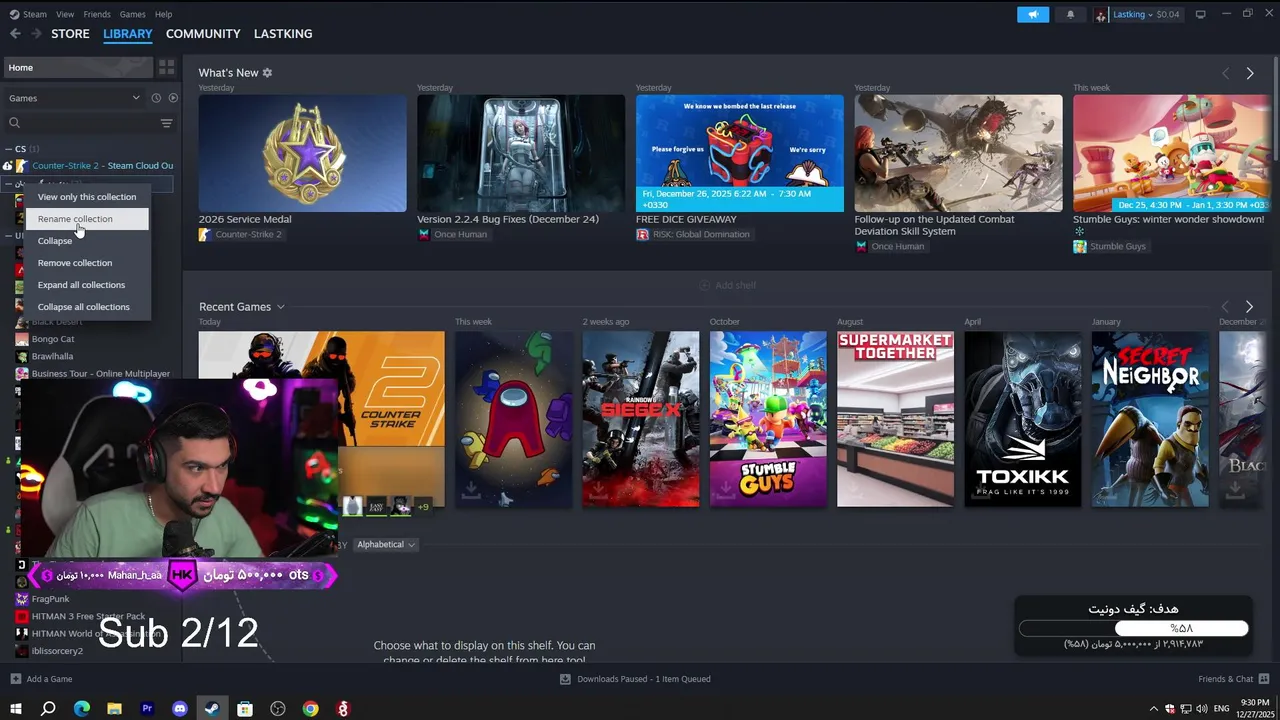
Task: Go forward with the right arrow beside STORE
Action: tap(37, 33)
